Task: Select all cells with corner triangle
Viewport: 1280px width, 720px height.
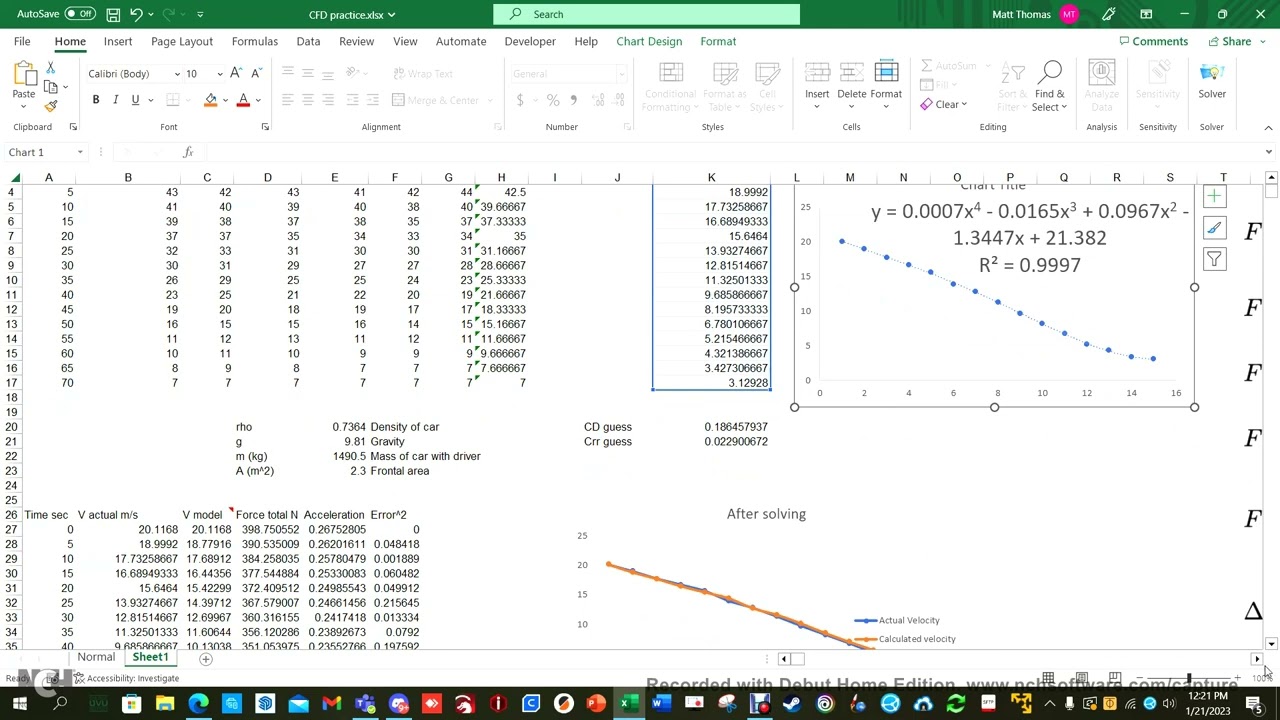Action: pyautogui.click(x=15, y=178)
